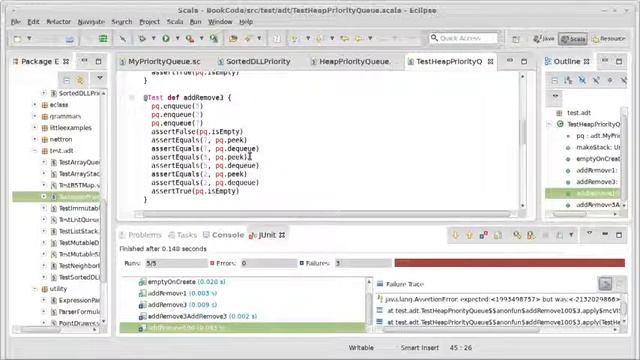The height and width of the screenshot is (360, 640).
Task: Open the Navigate menu
Action: (91, 22)
